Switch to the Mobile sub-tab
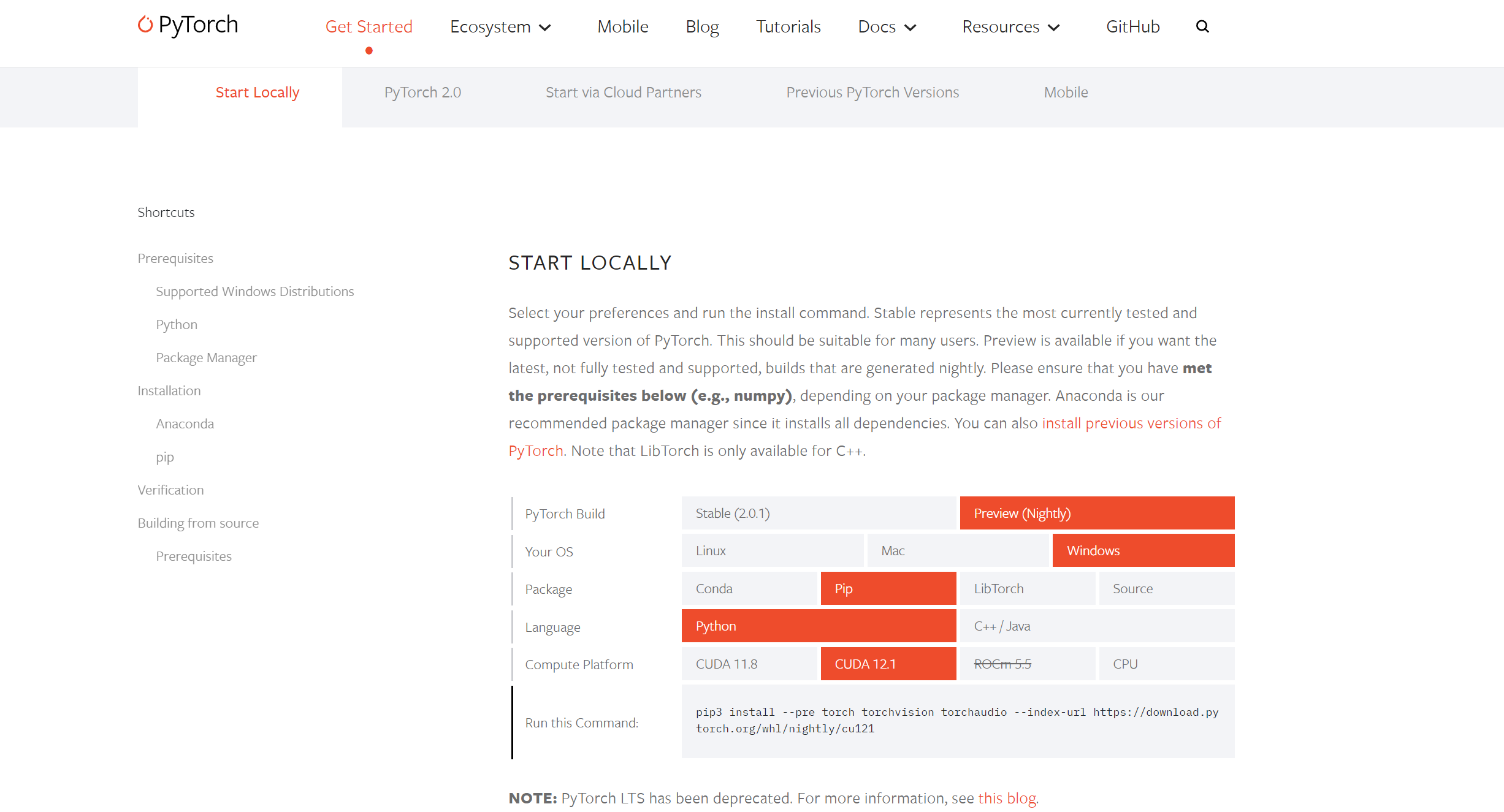Screen dimensions: 1504x812 (x=1066, y=93)
